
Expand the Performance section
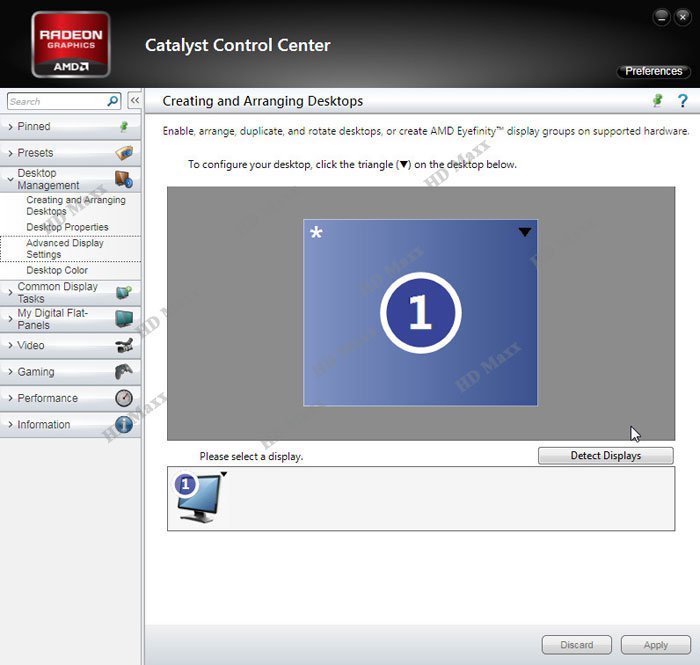point(71,398)
